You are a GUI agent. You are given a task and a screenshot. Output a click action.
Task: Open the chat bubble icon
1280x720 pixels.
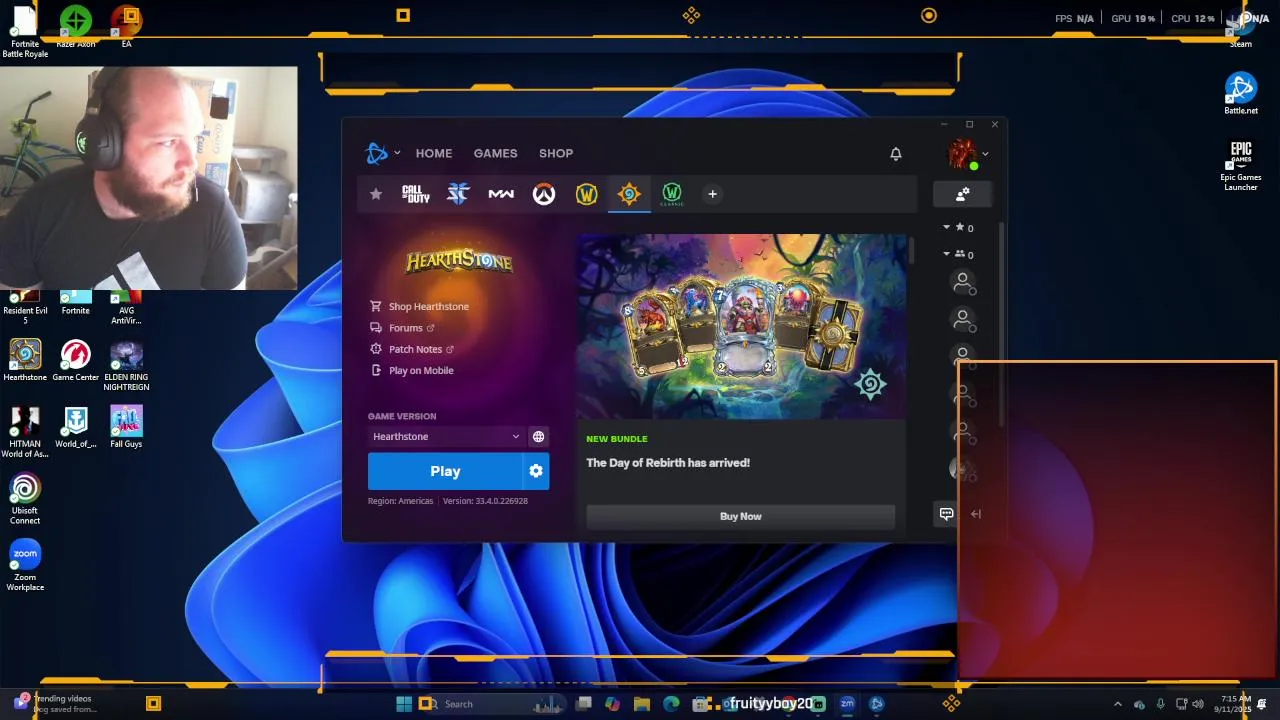946,513
